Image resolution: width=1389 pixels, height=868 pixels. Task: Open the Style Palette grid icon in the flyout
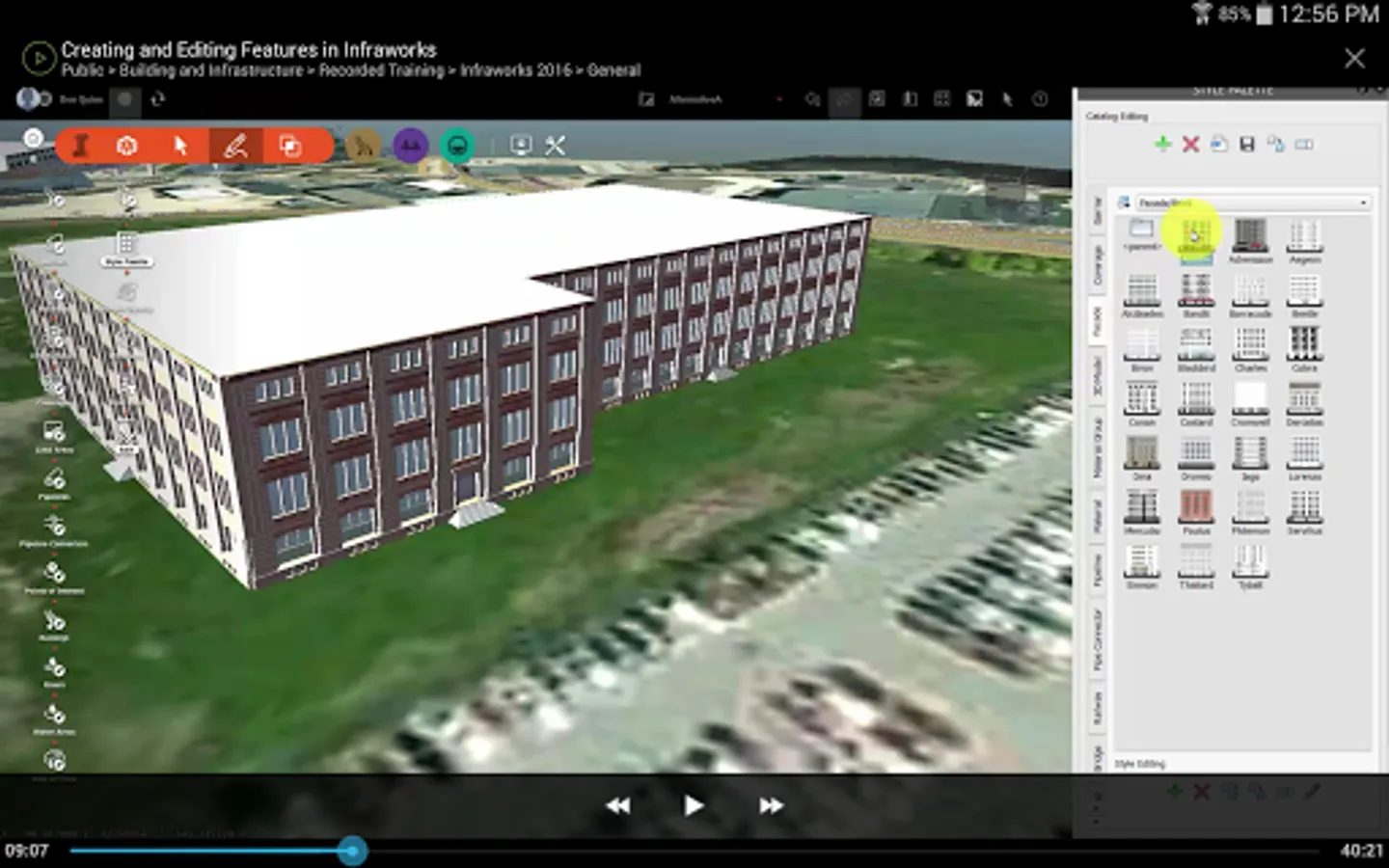[x=126, y=242]
